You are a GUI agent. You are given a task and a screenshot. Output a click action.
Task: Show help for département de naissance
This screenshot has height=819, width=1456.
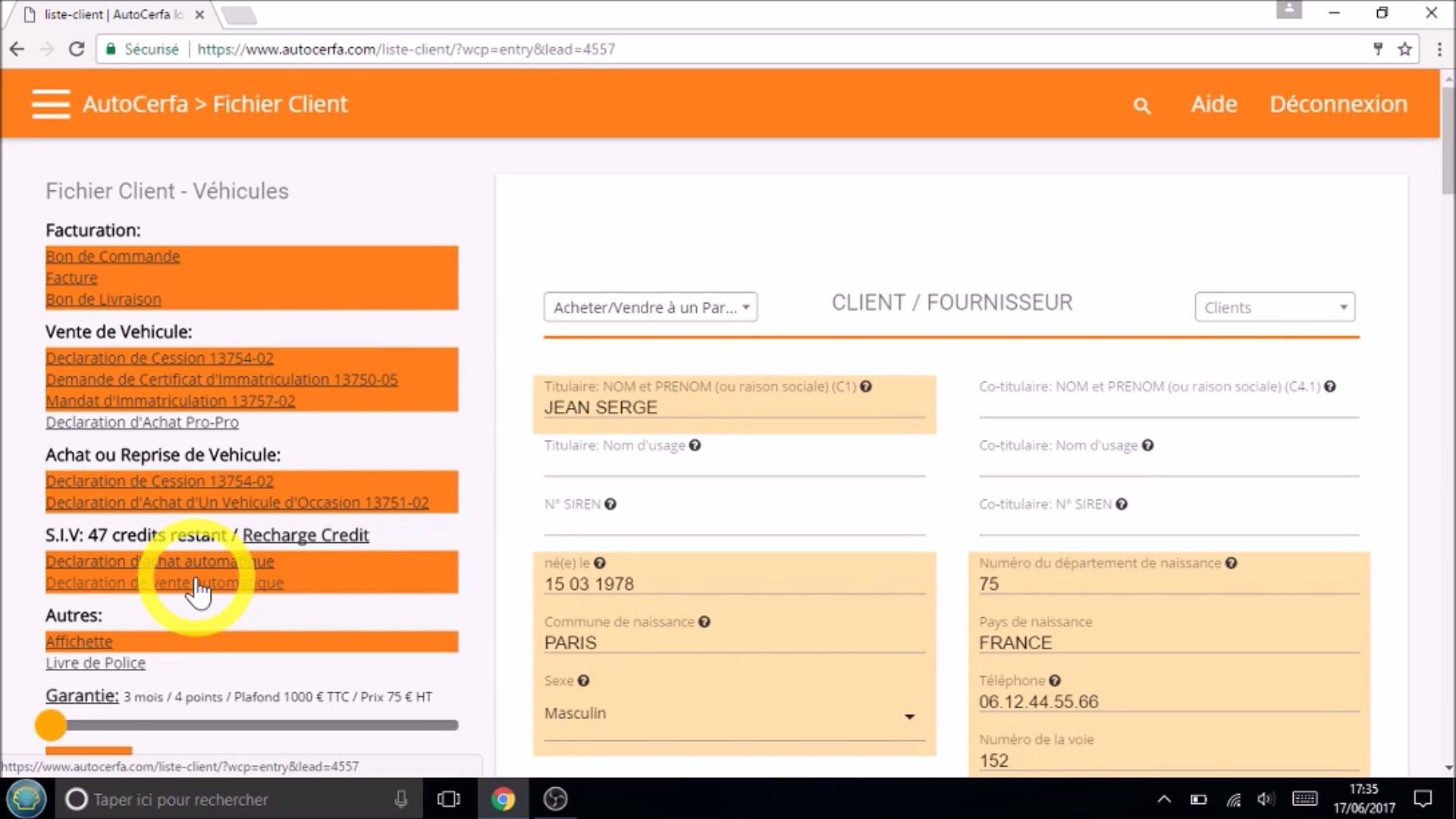1231,563
